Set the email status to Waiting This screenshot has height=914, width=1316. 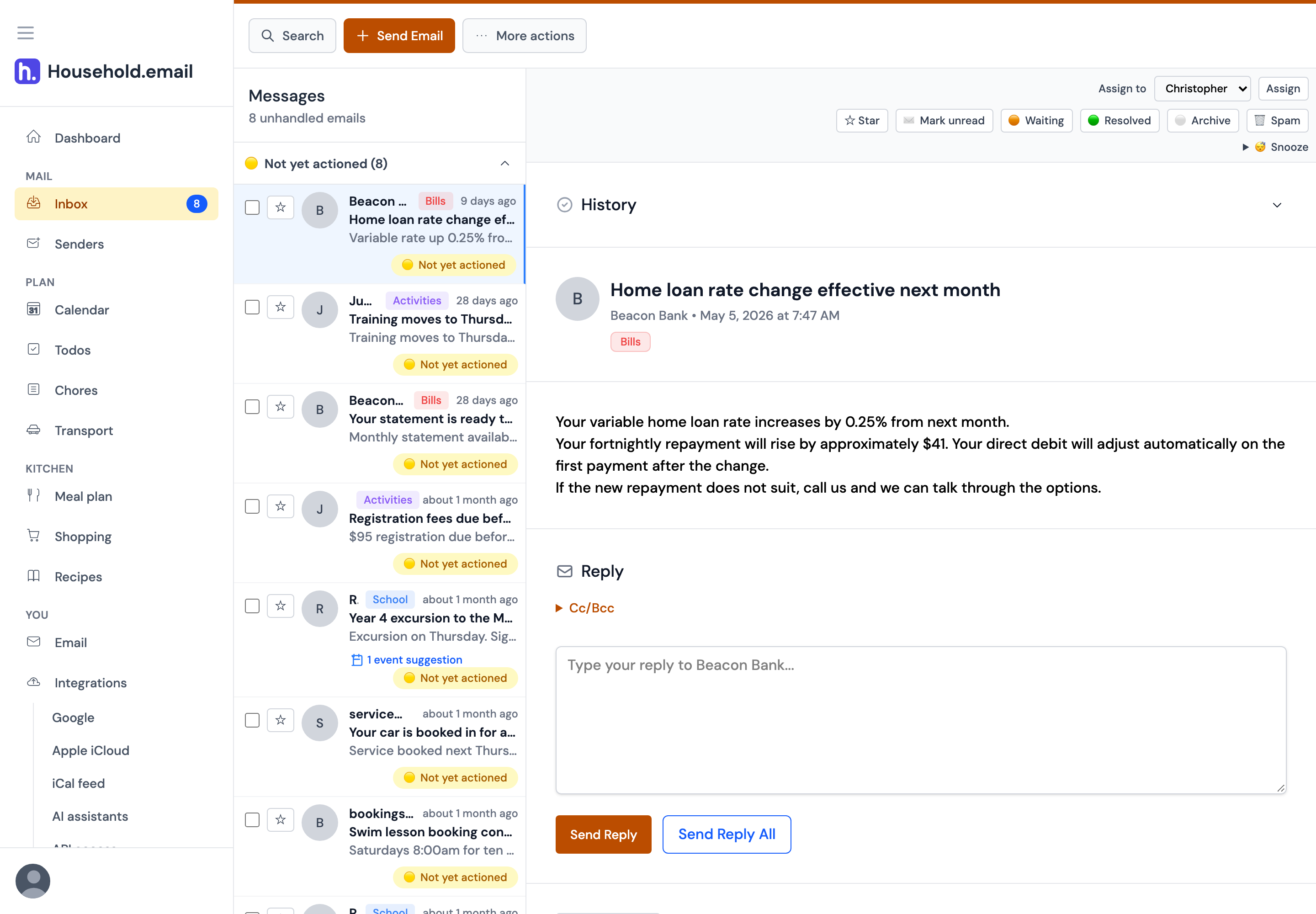1036,120
